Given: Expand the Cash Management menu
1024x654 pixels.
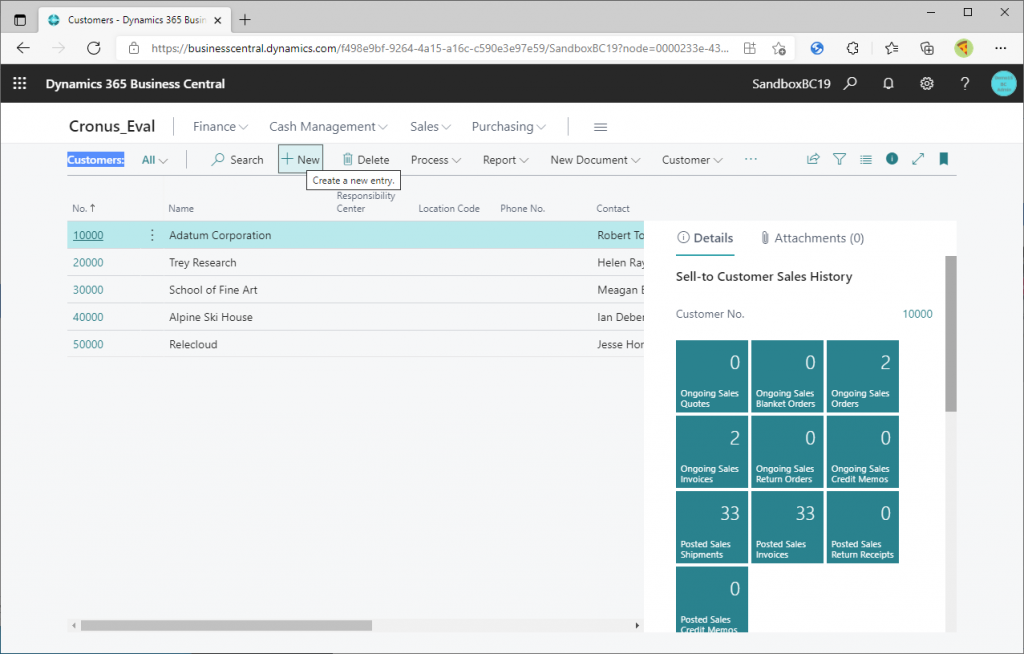Looking at the screenshot, I should (x=328, y=127).
